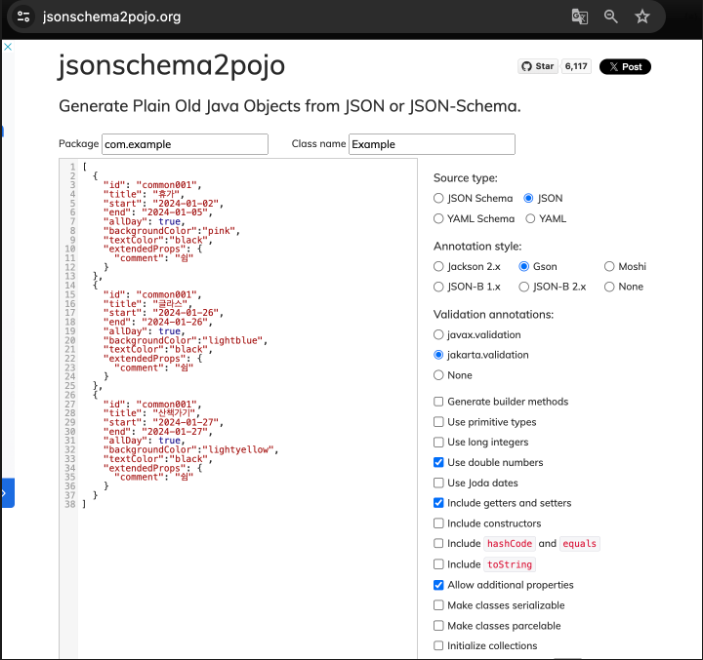Screen dimensions: 703x660
Task: Choose Gson annotation style
Action: tap(524, 266)
